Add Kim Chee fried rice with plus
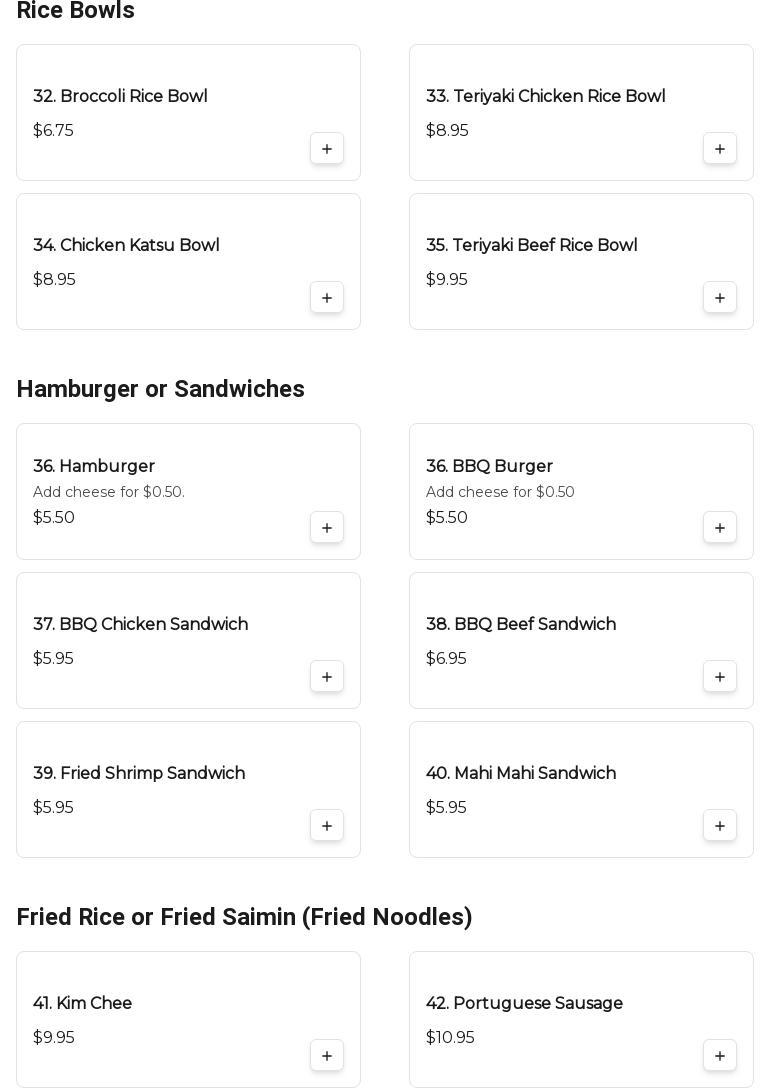 pyautogui.click(x=327, y=1056)
